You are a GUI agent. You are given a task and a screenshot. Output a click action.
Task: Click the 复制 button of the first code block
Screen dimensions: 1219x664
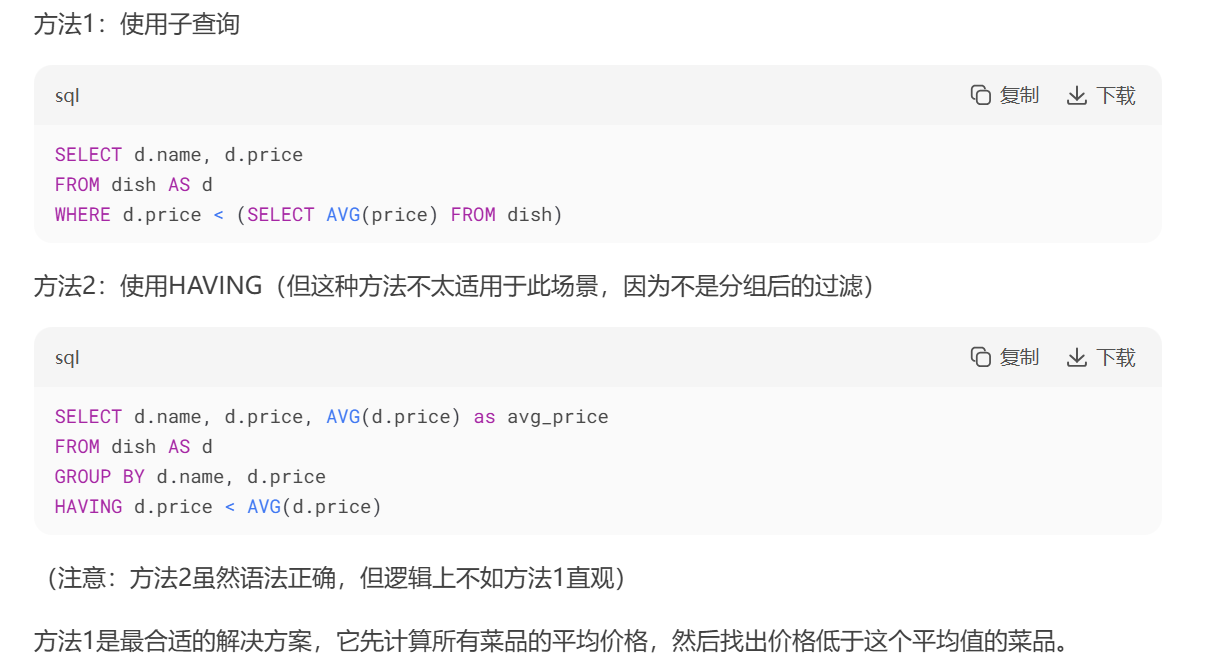click(1010, 94)
